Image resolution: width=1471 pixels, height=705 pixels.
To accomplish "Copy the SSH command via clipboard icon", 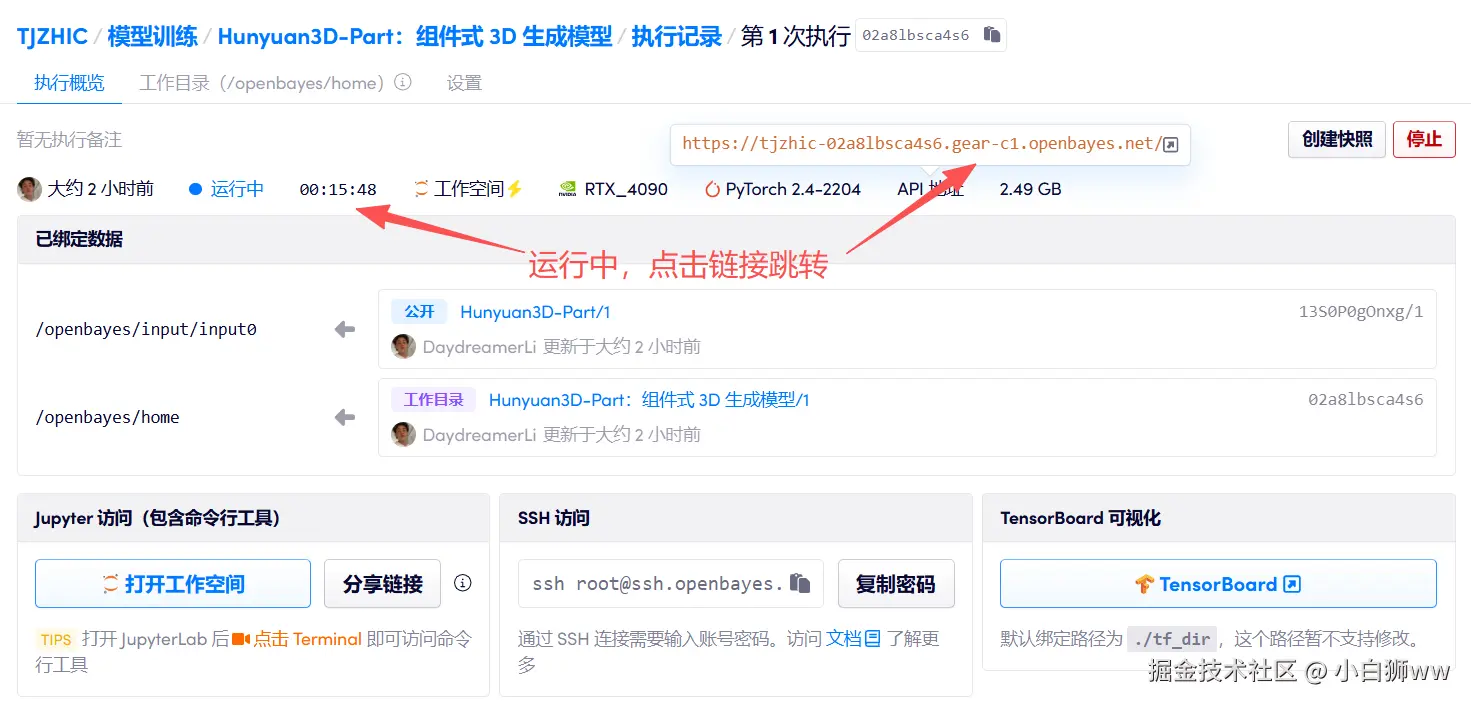I will point(800,583).
